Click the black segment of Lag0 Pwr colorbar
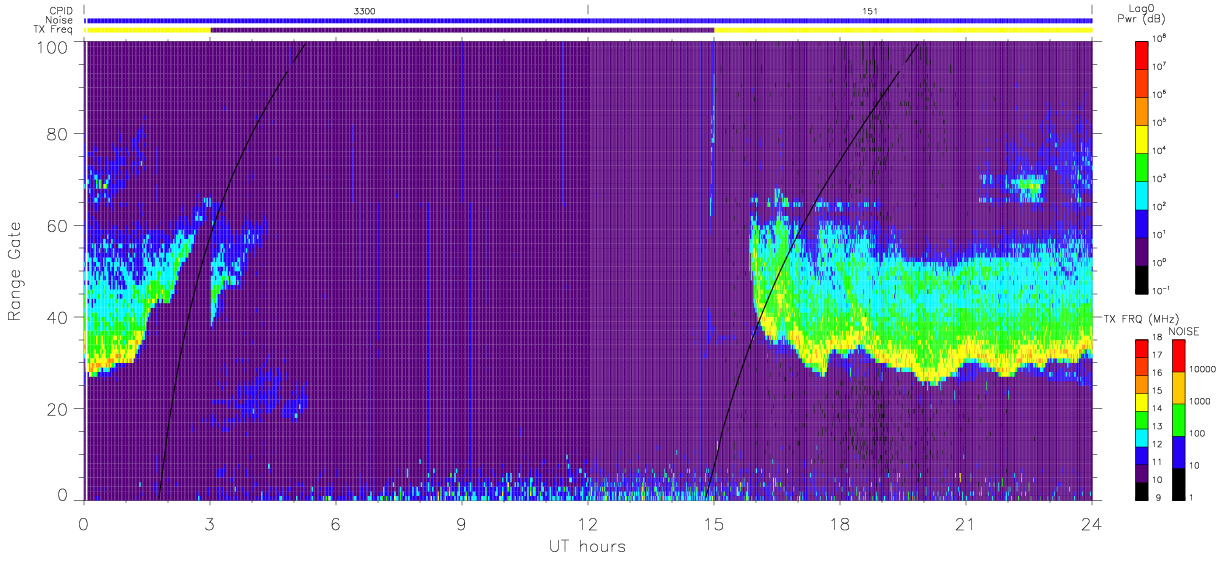Viewport: 1228px width, 567px height. 1142,279
